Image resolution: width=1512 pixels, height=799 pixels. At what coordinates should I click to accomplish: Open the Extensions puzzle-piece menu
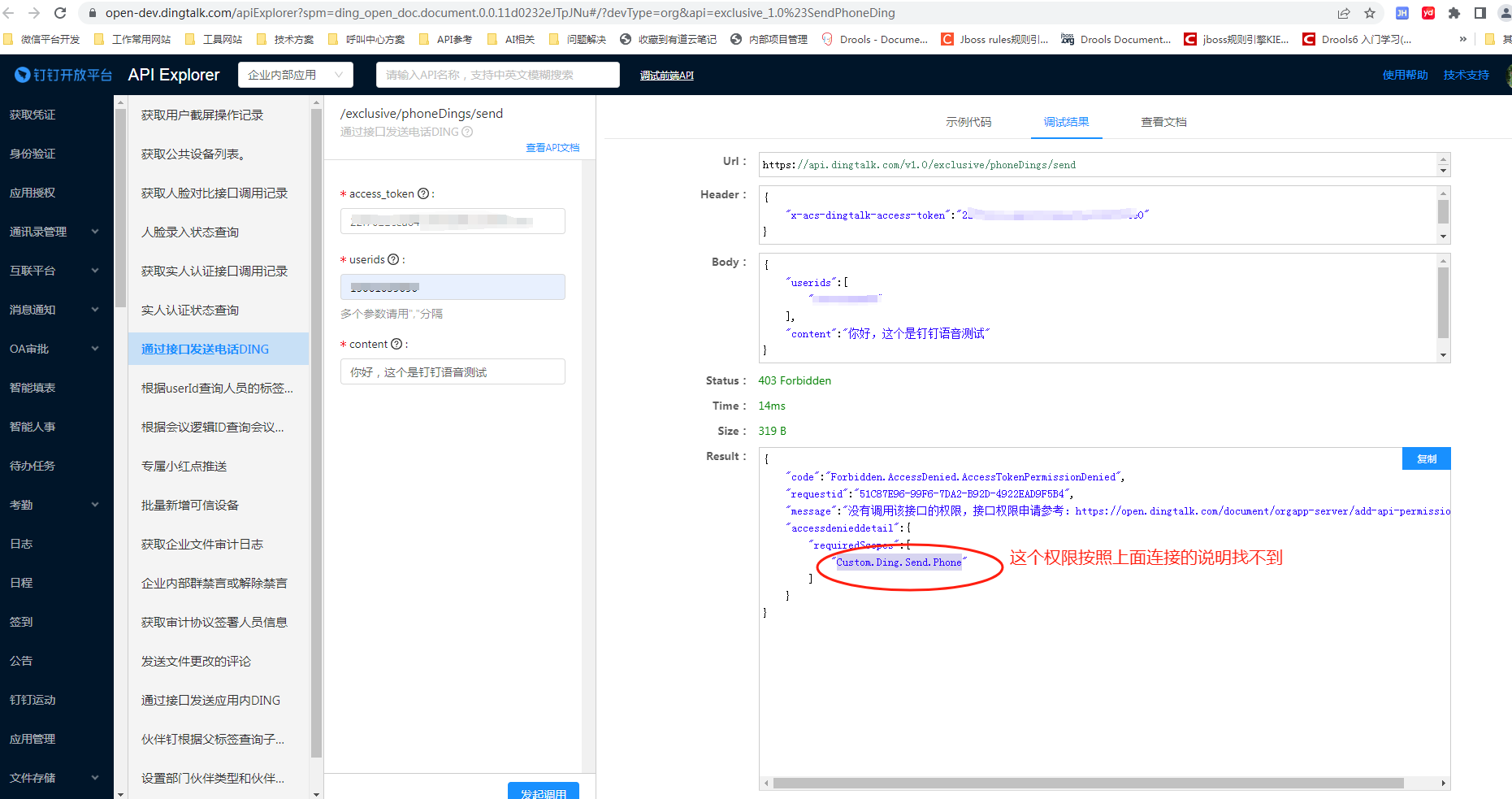click(1454, 13)
